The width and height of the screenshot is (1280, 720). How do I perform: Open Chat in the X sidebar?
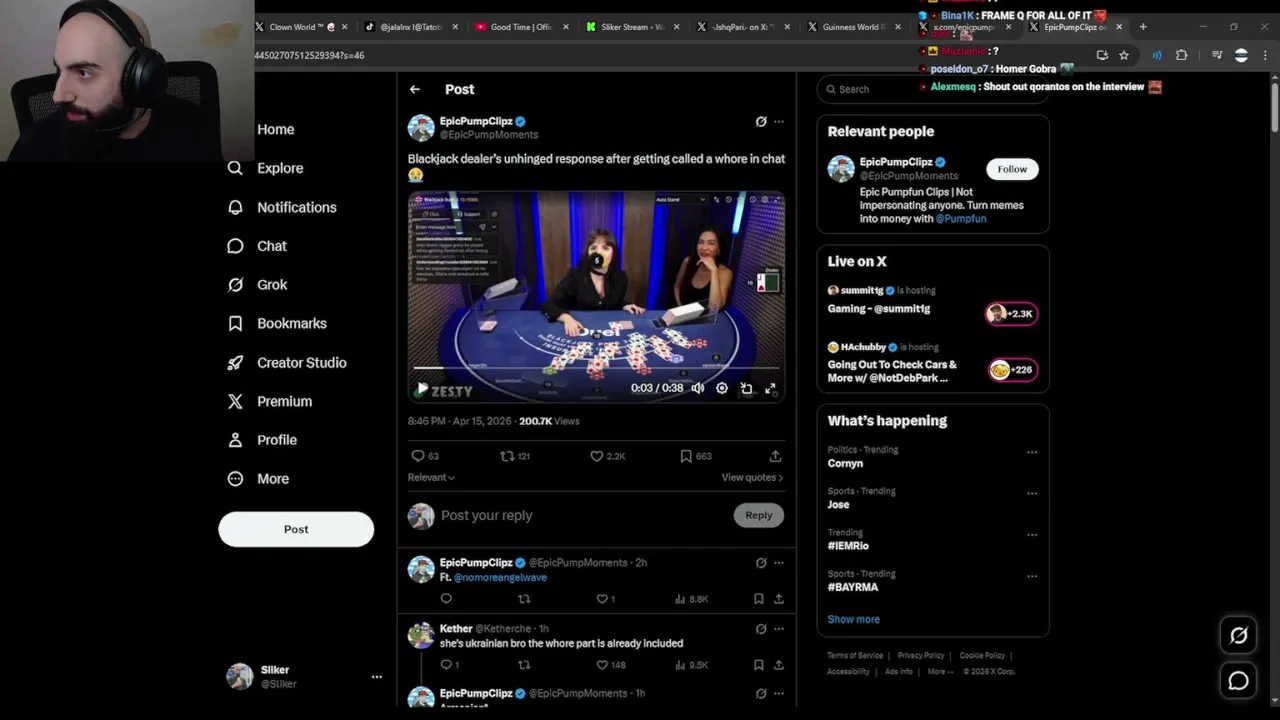point(257,246)
